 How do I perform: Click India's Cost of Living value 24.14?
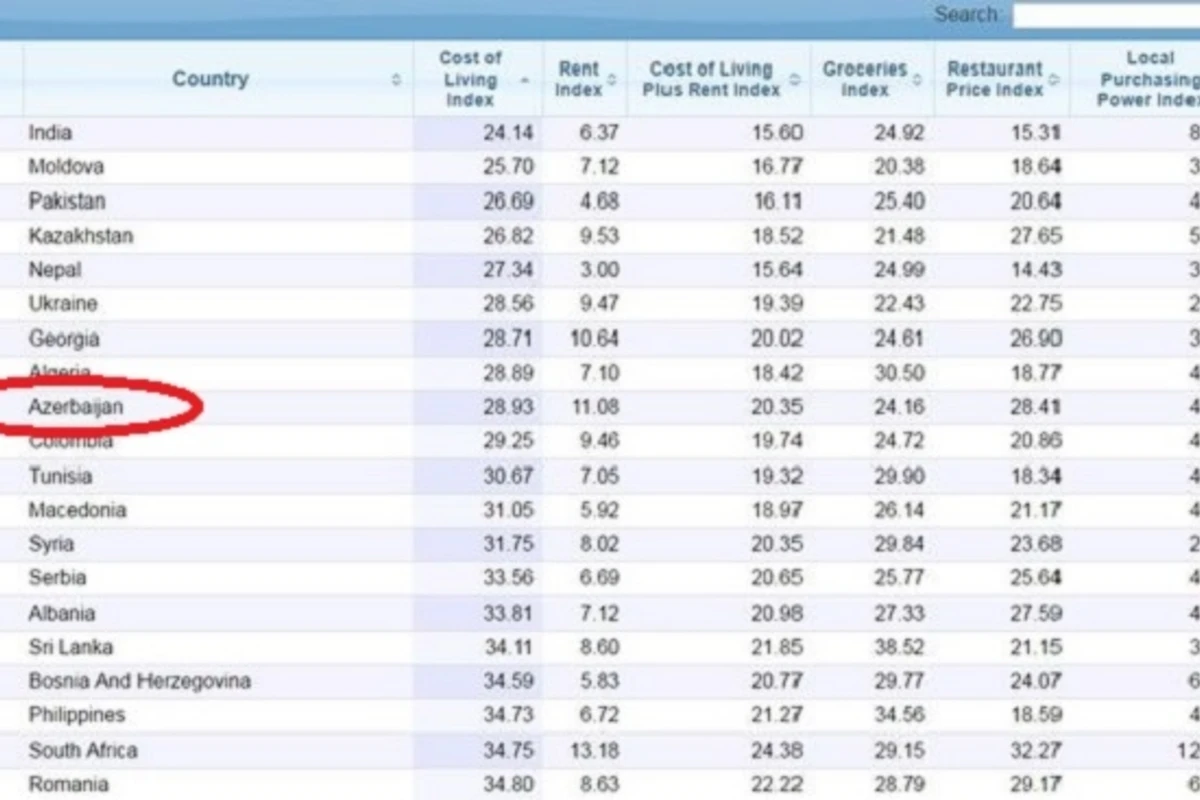click(x=509, y=133)
